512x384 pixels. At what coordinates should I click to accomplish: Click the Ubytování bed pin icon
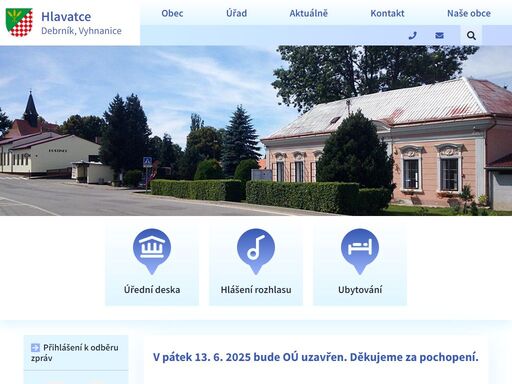(x=360, y=251)
